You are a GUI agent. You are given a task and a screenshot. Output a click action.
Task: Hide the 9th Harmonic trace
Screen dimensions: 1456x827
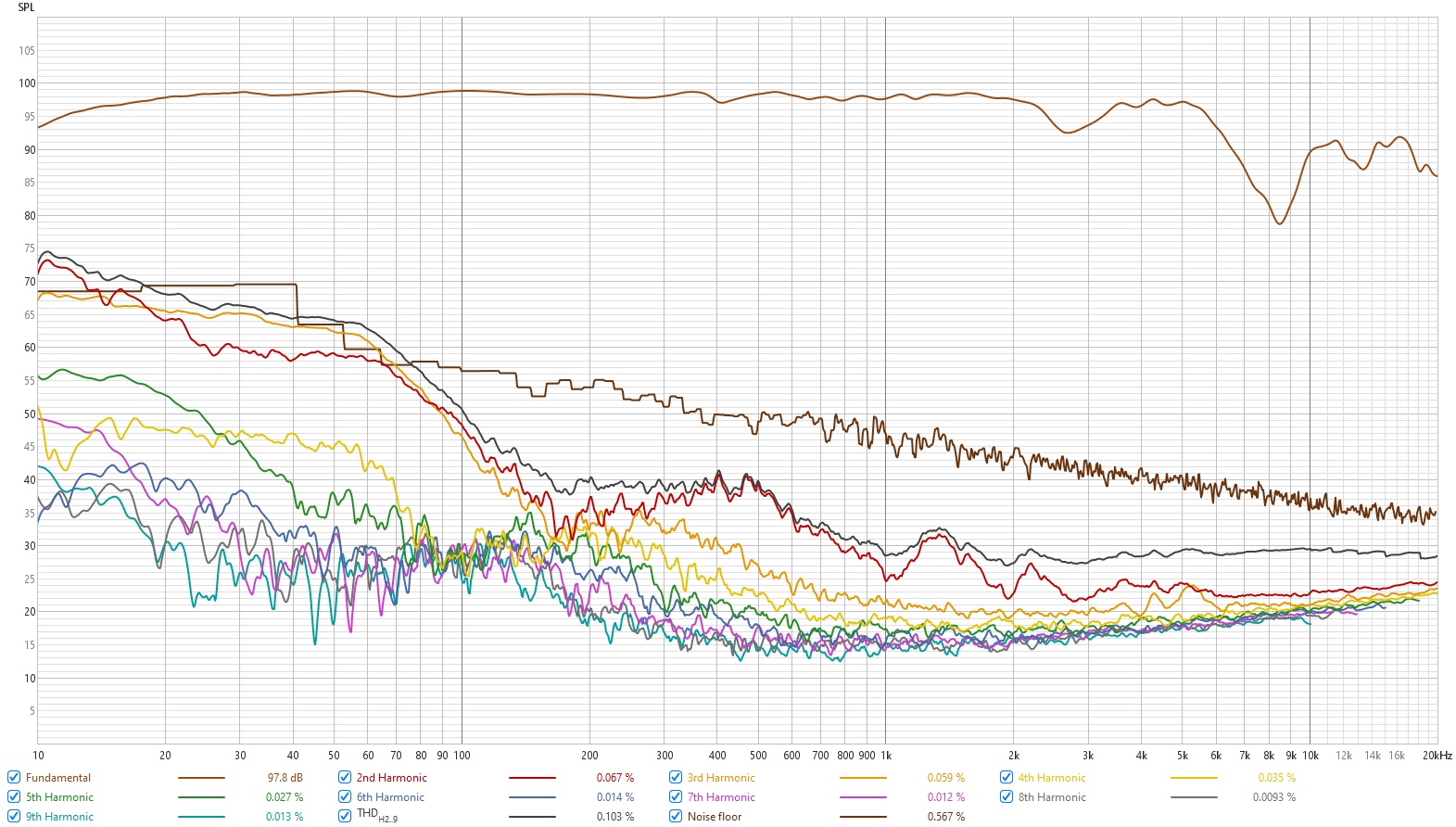point(14,816)
